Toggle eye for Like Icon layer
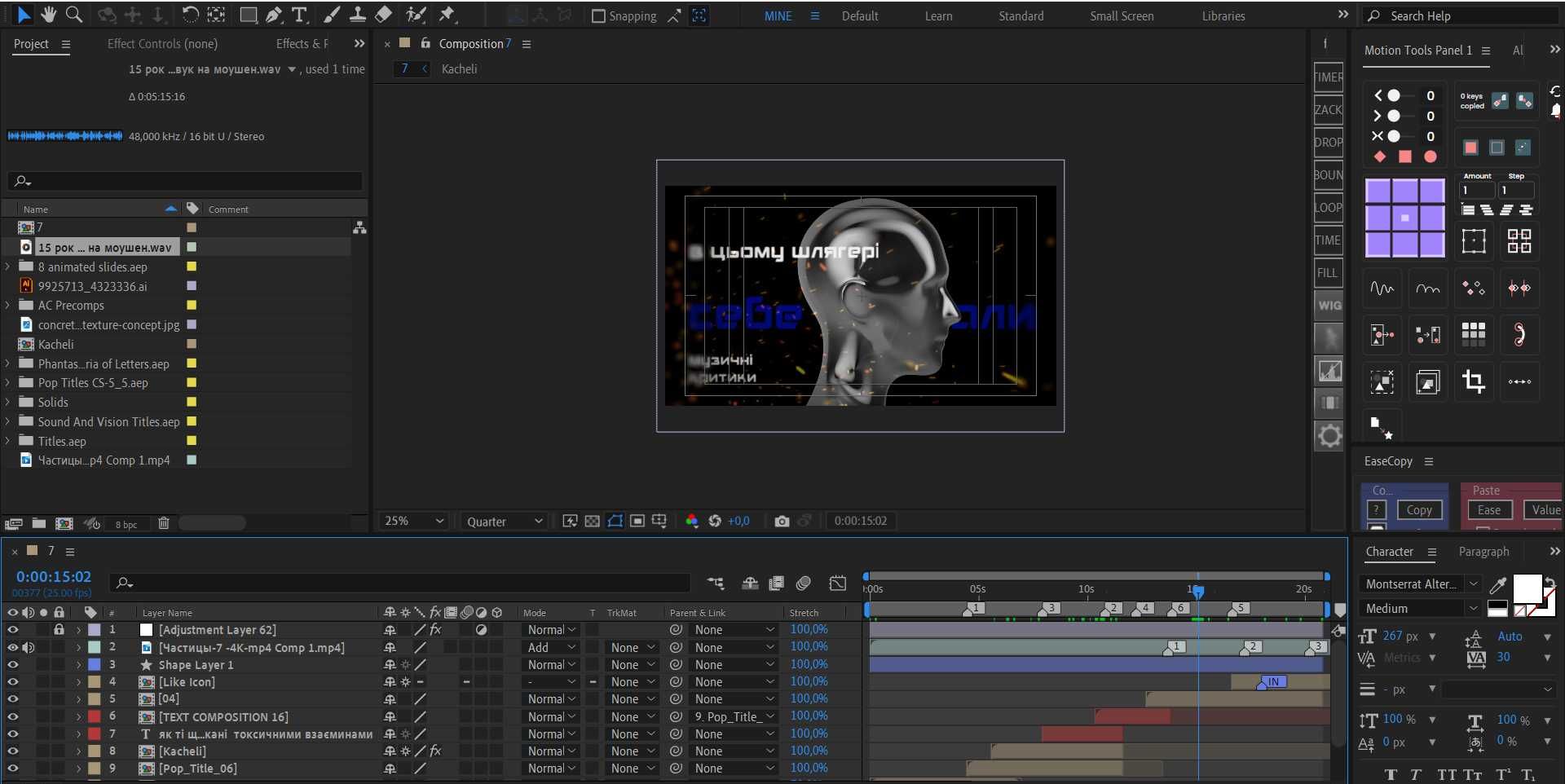Screen dimensions: 1565x784 pos(12,681)
